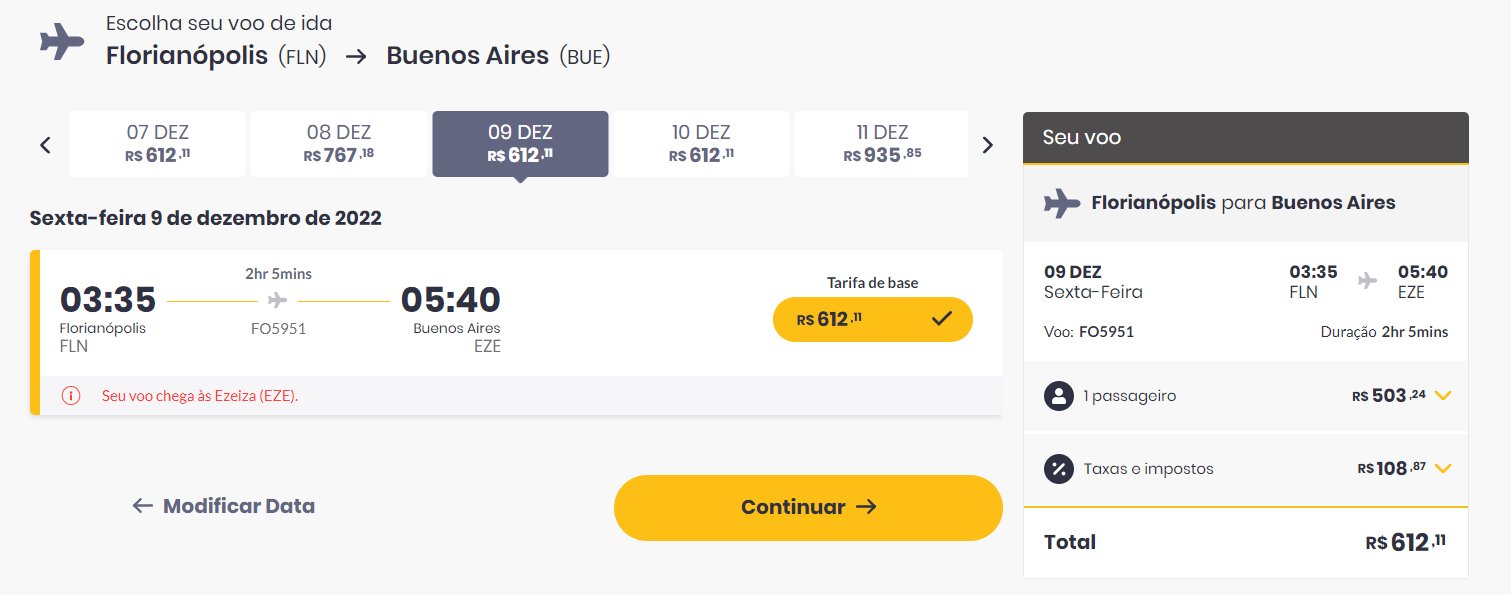Click the Continuar button
The height and width of the screenshot is (595, 1511).
pyautogui.click(x=808, y=508)
